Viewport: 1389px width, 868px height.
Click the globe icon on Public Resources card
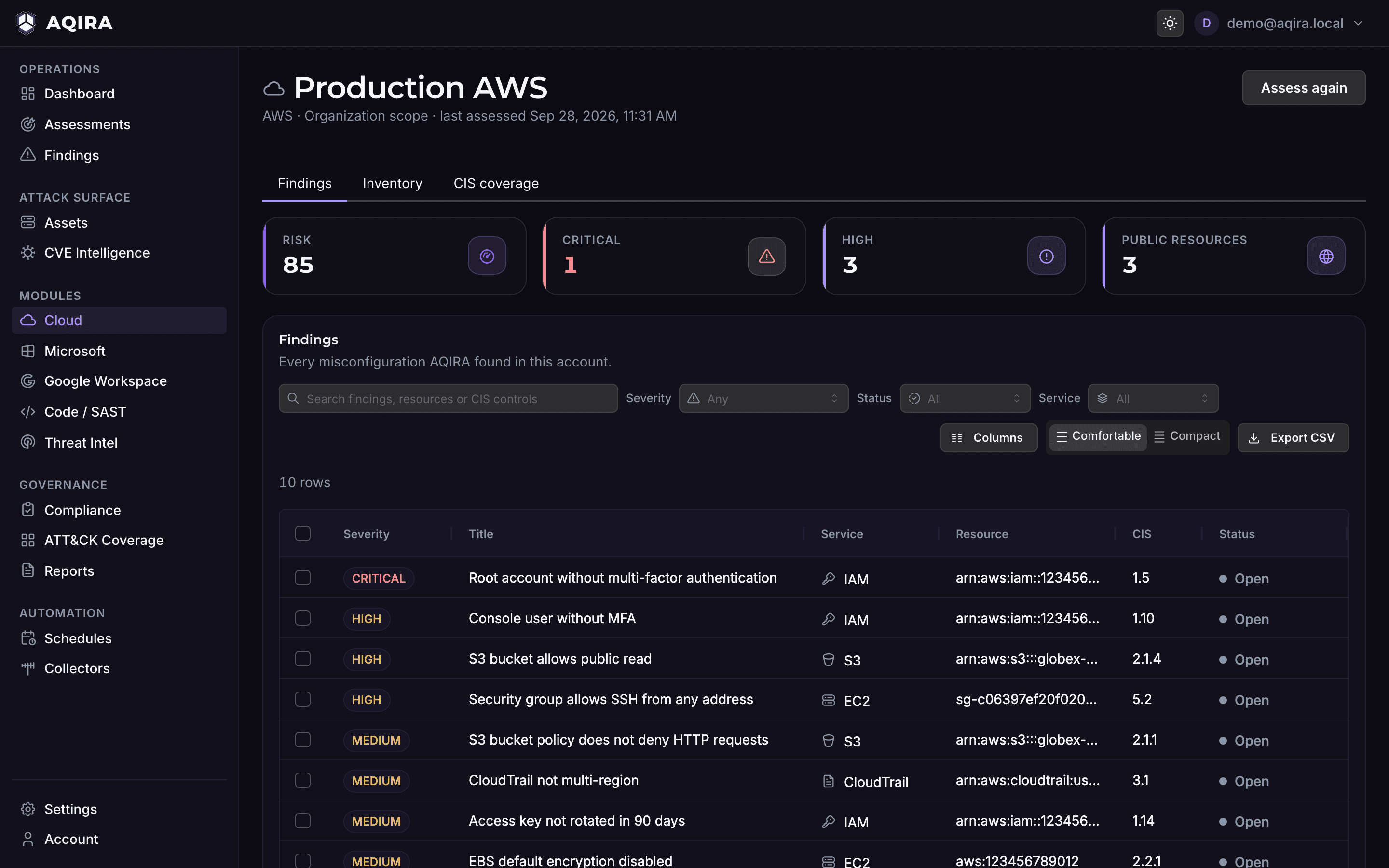(x=1326, y=256)
